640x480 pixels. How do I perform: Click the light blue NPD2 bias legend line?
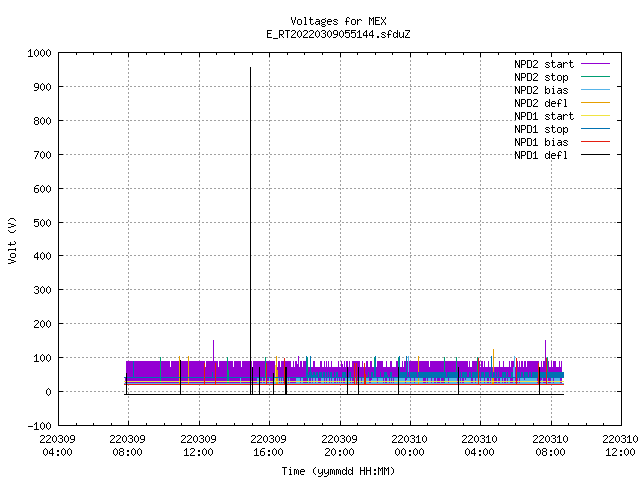pos(596,90)
